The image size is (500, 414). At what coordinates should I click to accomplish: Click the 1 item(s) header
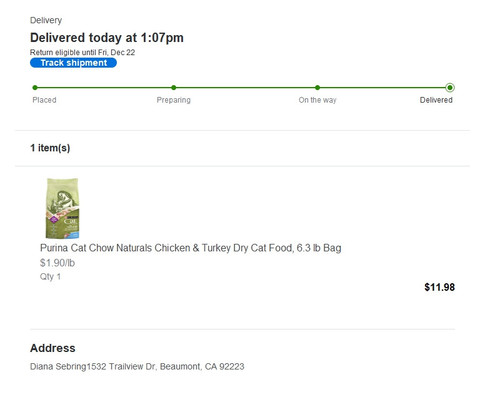coord(50,148)
